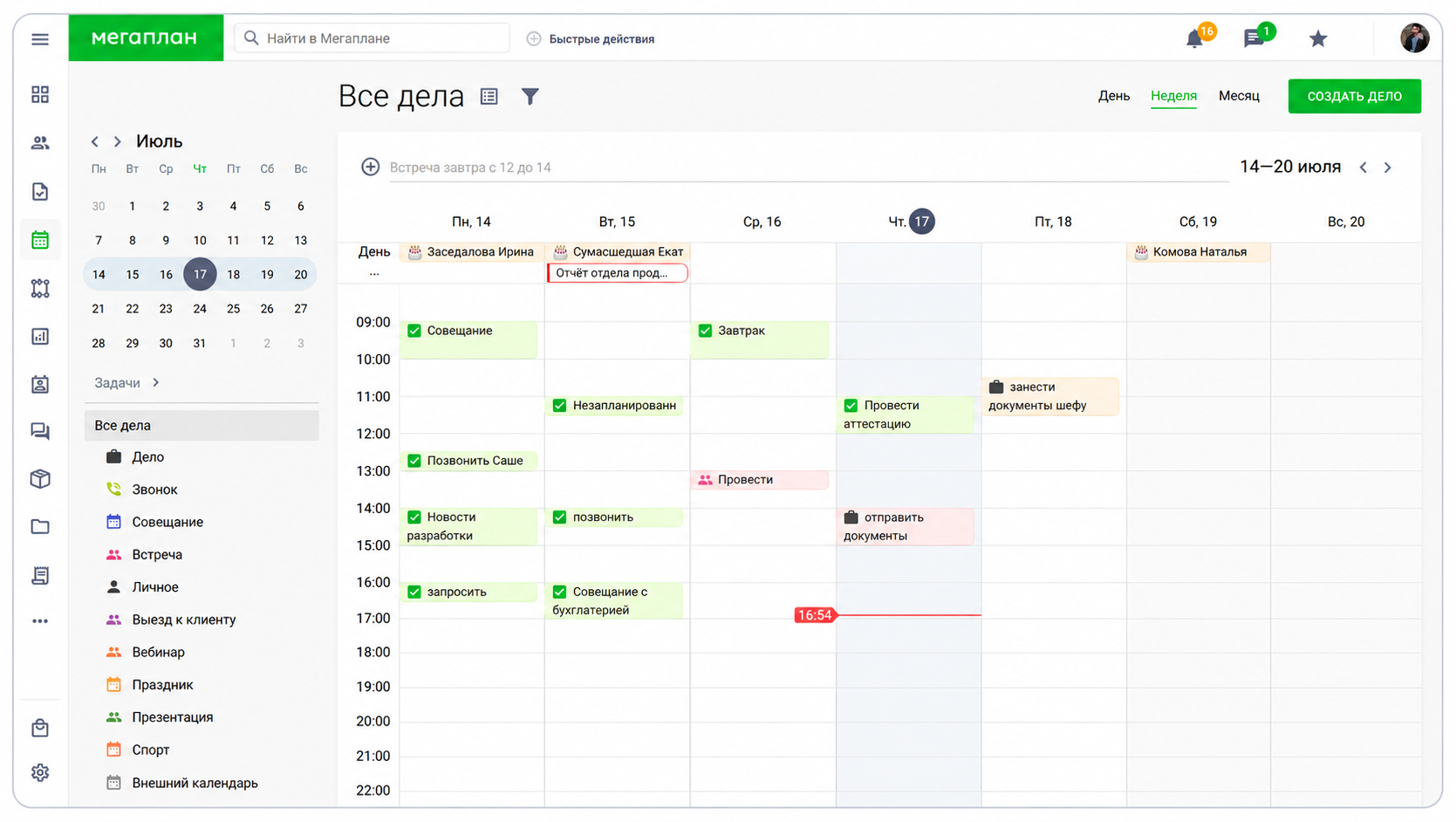Open the calendar icon in sidebar
1456x822 pixels.
pos(40,240)
